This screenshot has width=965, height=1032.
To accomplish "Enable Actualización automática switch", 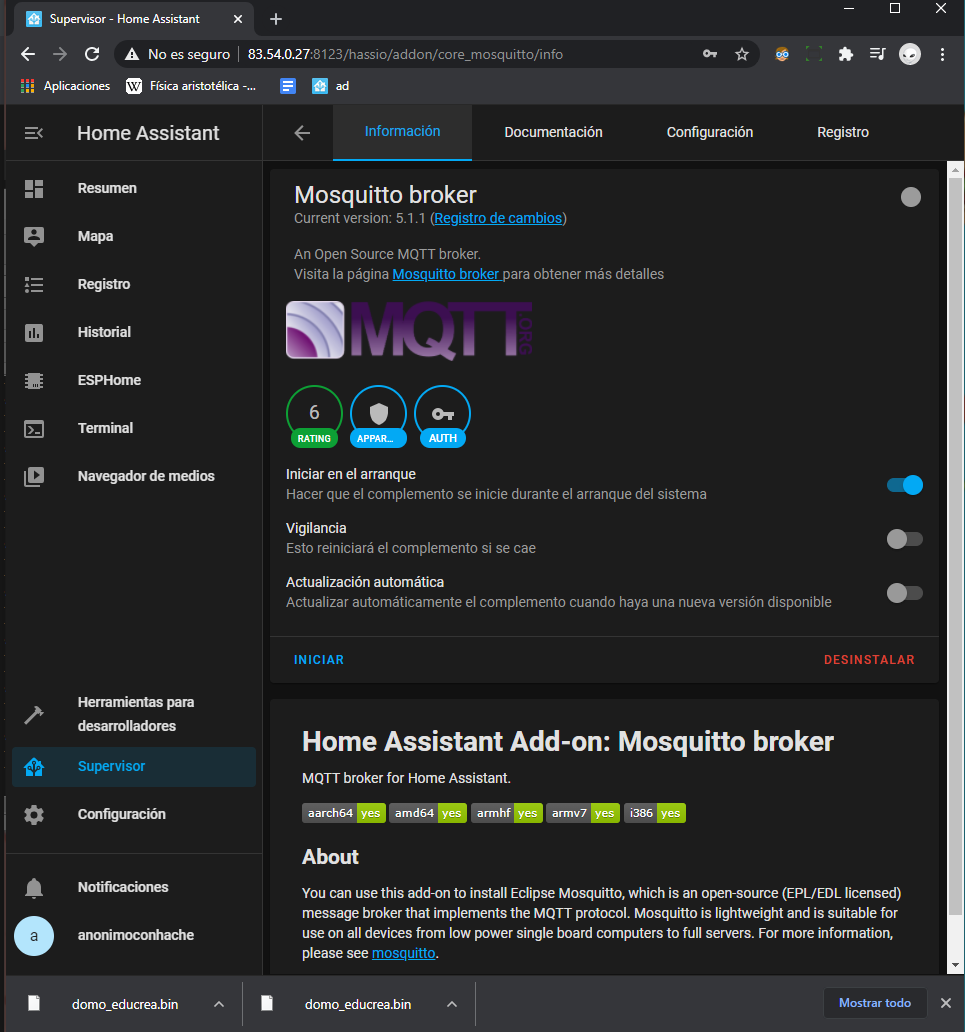I will click(904, 593).
